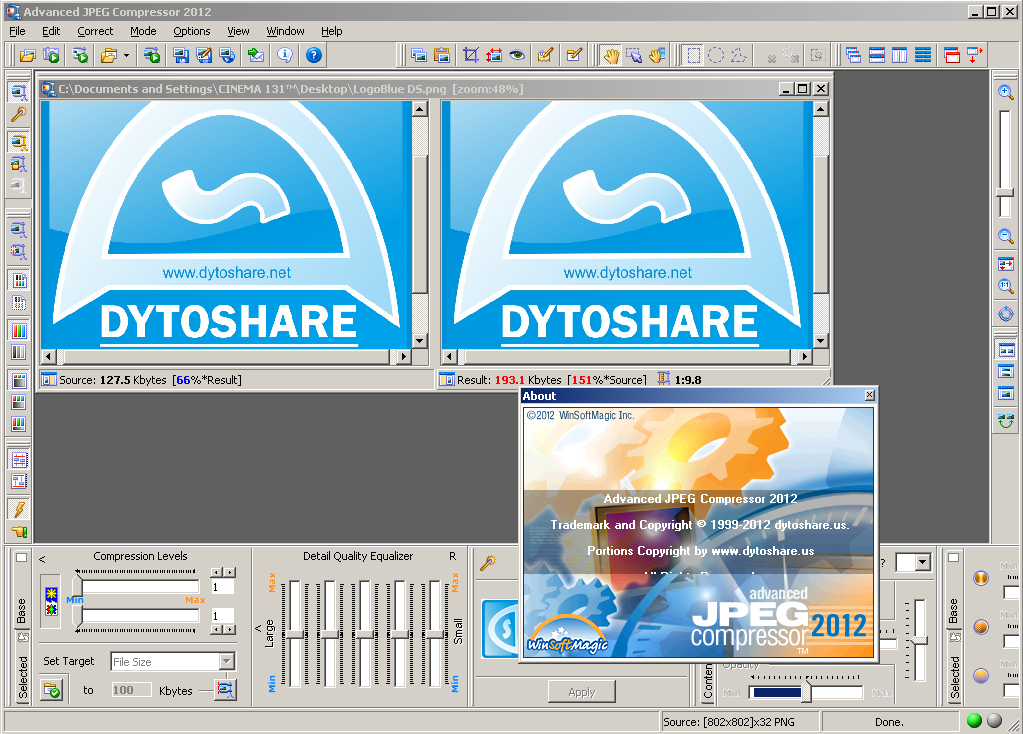Screen dimensions: 1023x734
Task: Click the magic wand icon in left sidebar
Action: tap(19, 115)
